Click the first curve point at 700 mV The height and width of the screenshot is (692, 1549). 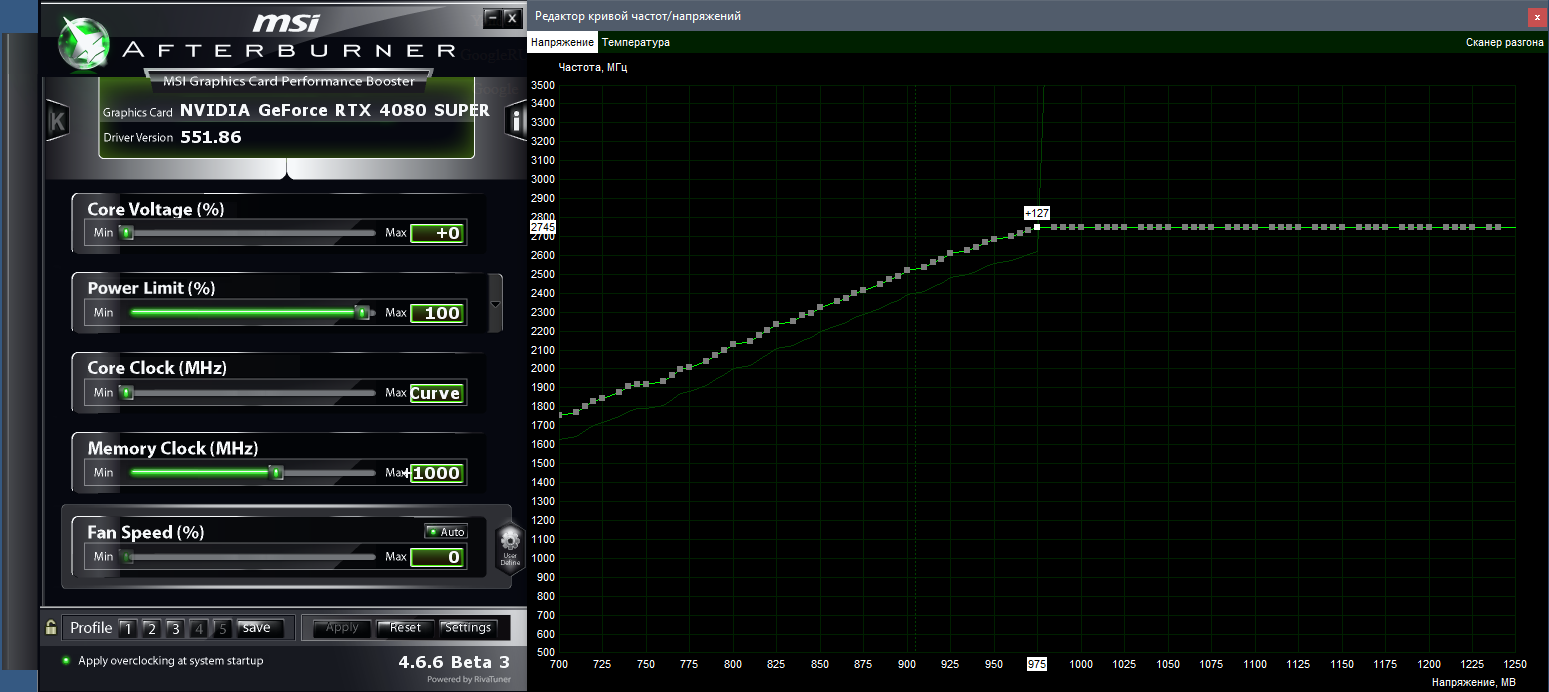559,415
